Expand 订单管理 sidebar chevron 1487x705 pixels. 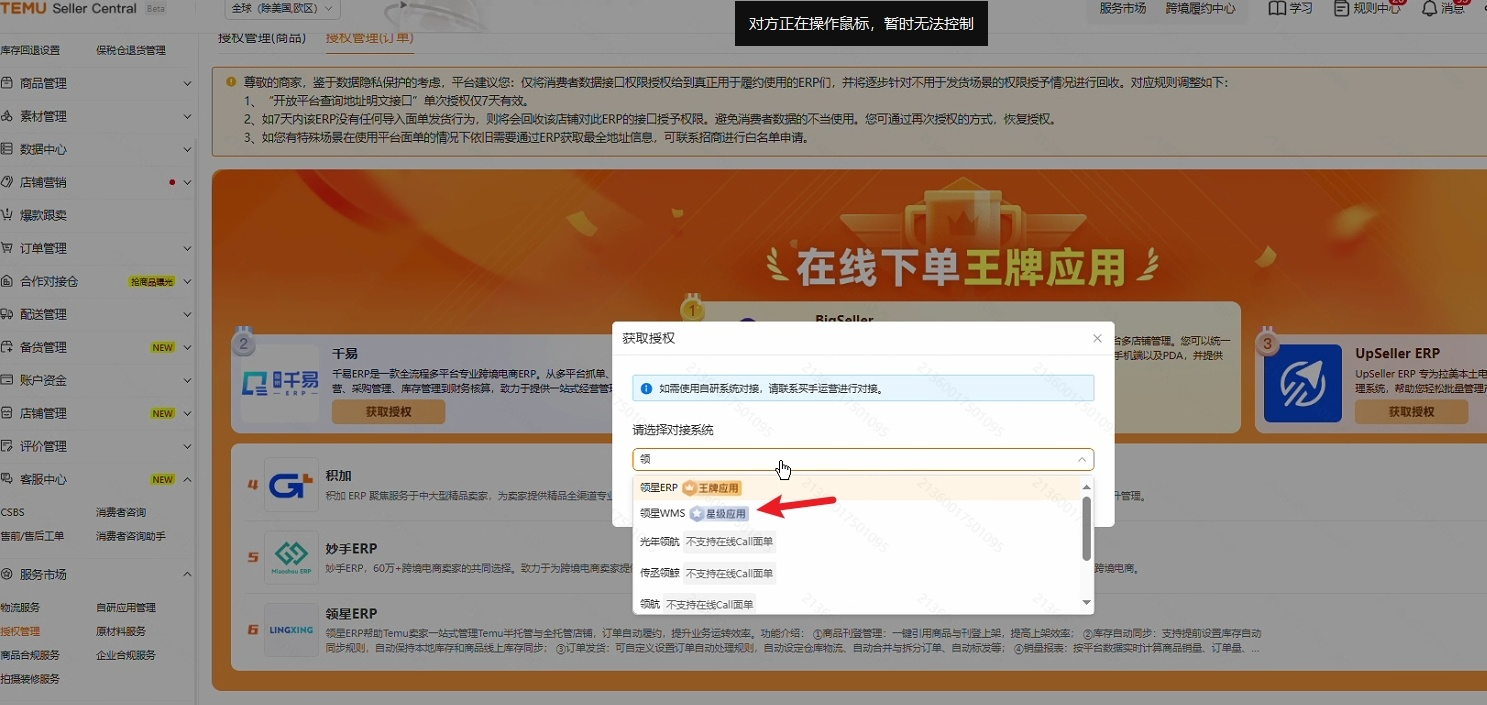pos(187,248)
